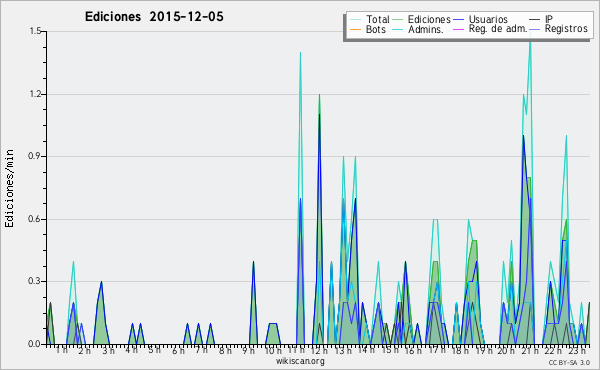600x370 pixels.
Task: Click the '22 h' x-axis label
Action: (x=553, y=350)
